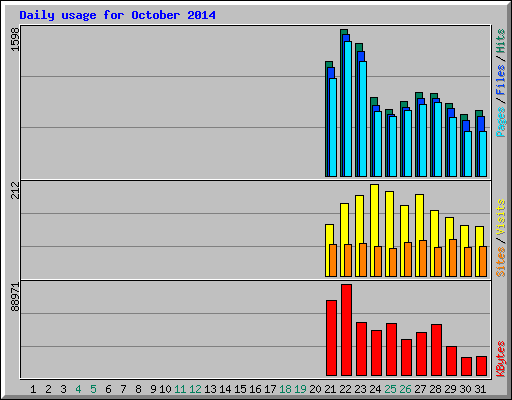Click day 21 on the x-axis
Screen dimensions: 512x400
[330, 389]
